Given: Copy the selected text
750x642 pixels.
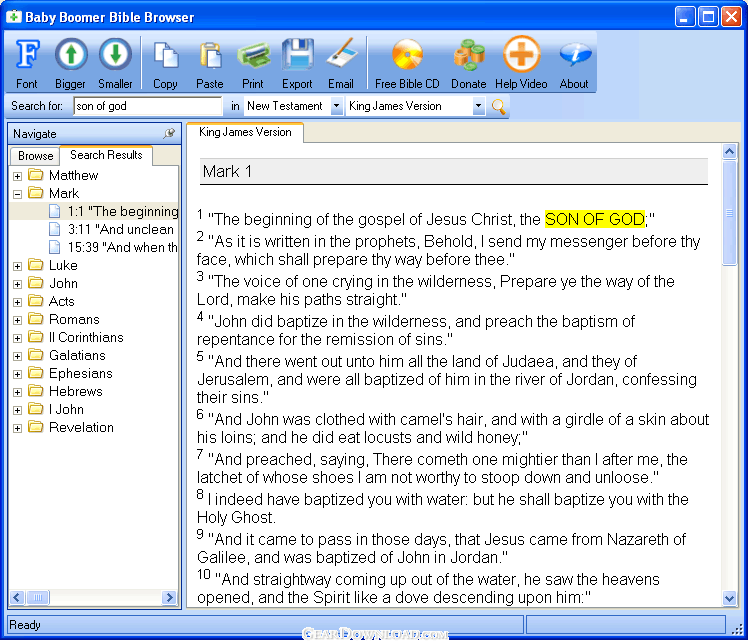Looking at the screenshot, I should point(165,63).
